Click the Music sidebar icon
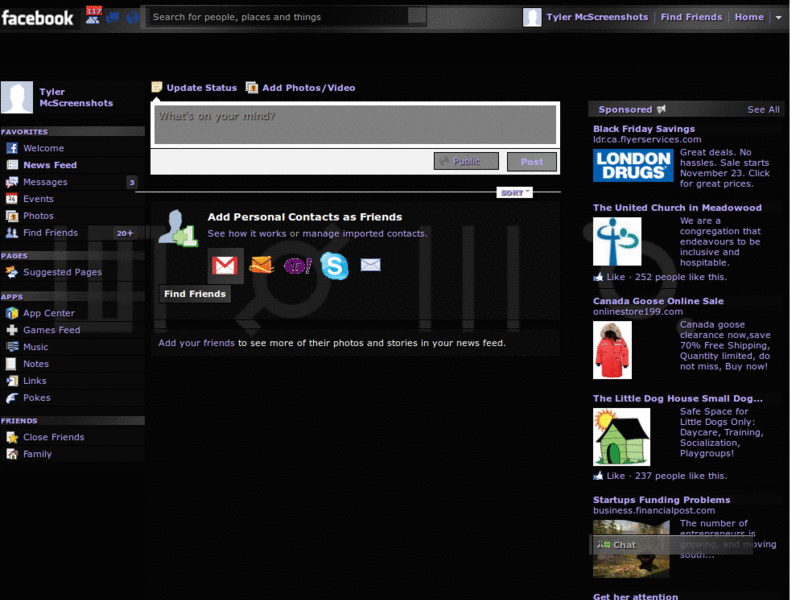Screen dimensions: 800x600 tap(12, 347)
